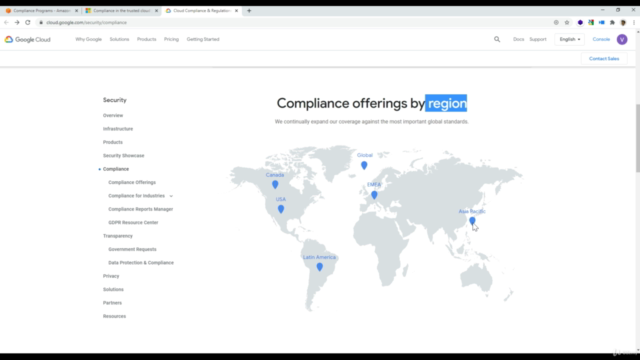Open Products in Security sidebar
The height and width of the screenshot is (360, 640).
tap(113, 142)
